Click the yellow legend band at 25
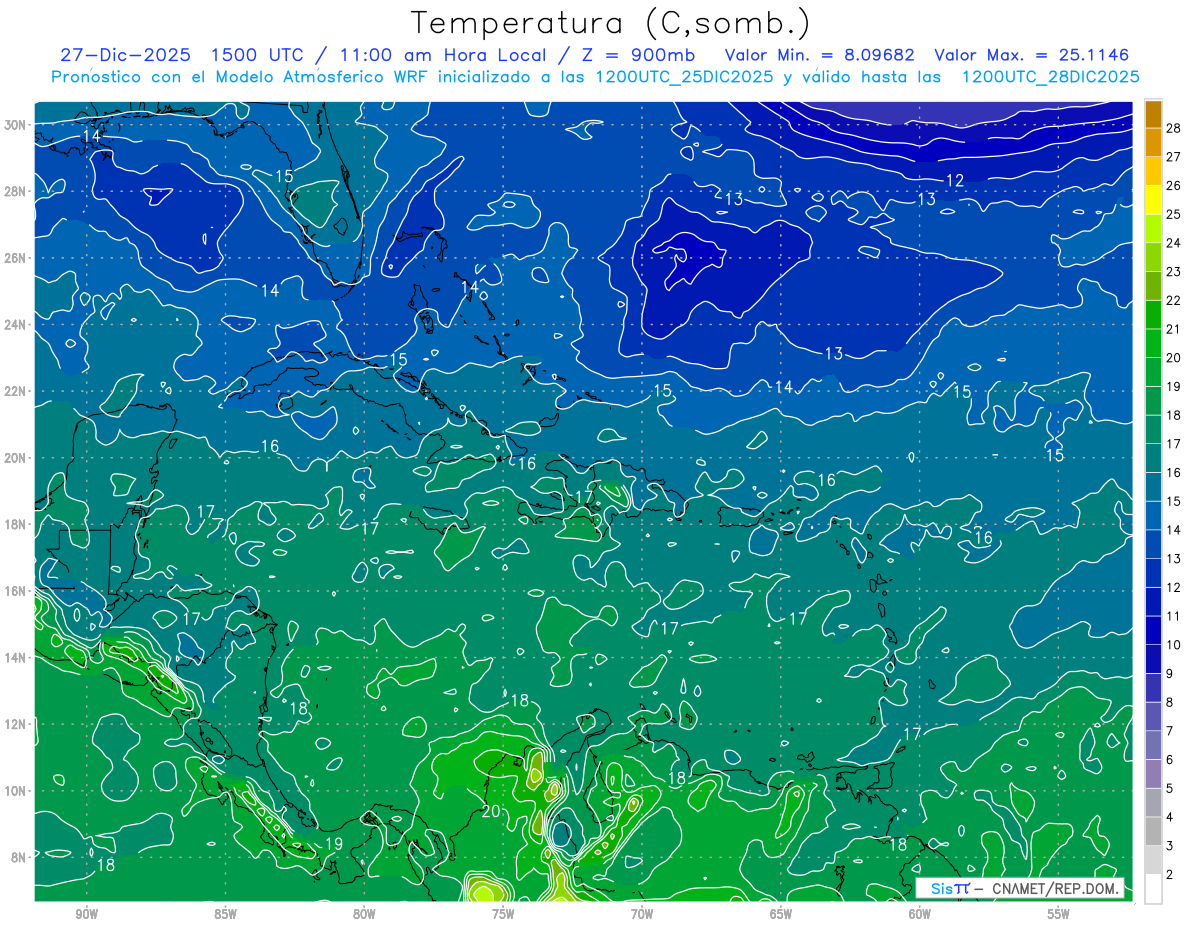Image resolution: width=1200 pixels, height=927 pixels. (x=1153, y=200)
